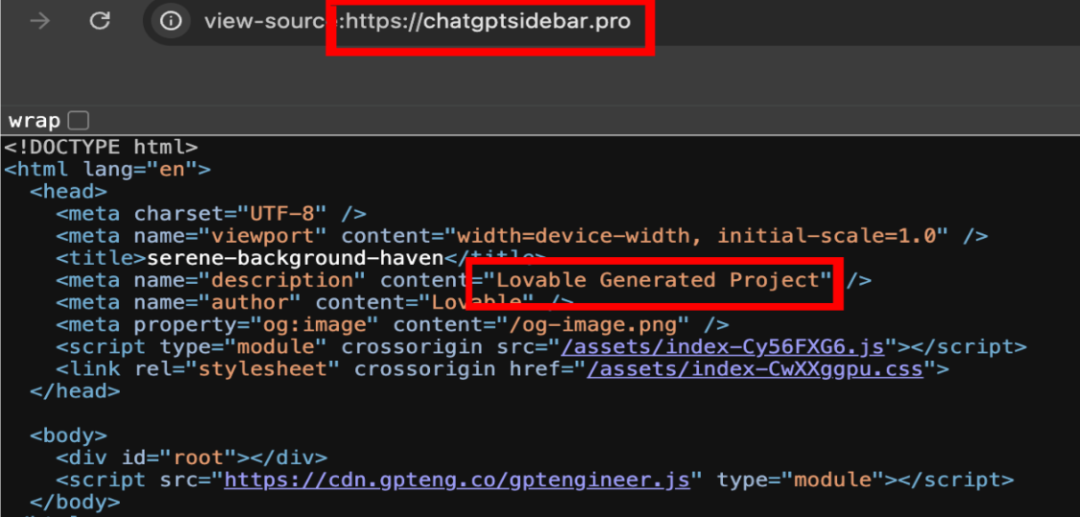Follow the cdn.gpteng.co/gptengineer.js link

[x=456, y=480]
